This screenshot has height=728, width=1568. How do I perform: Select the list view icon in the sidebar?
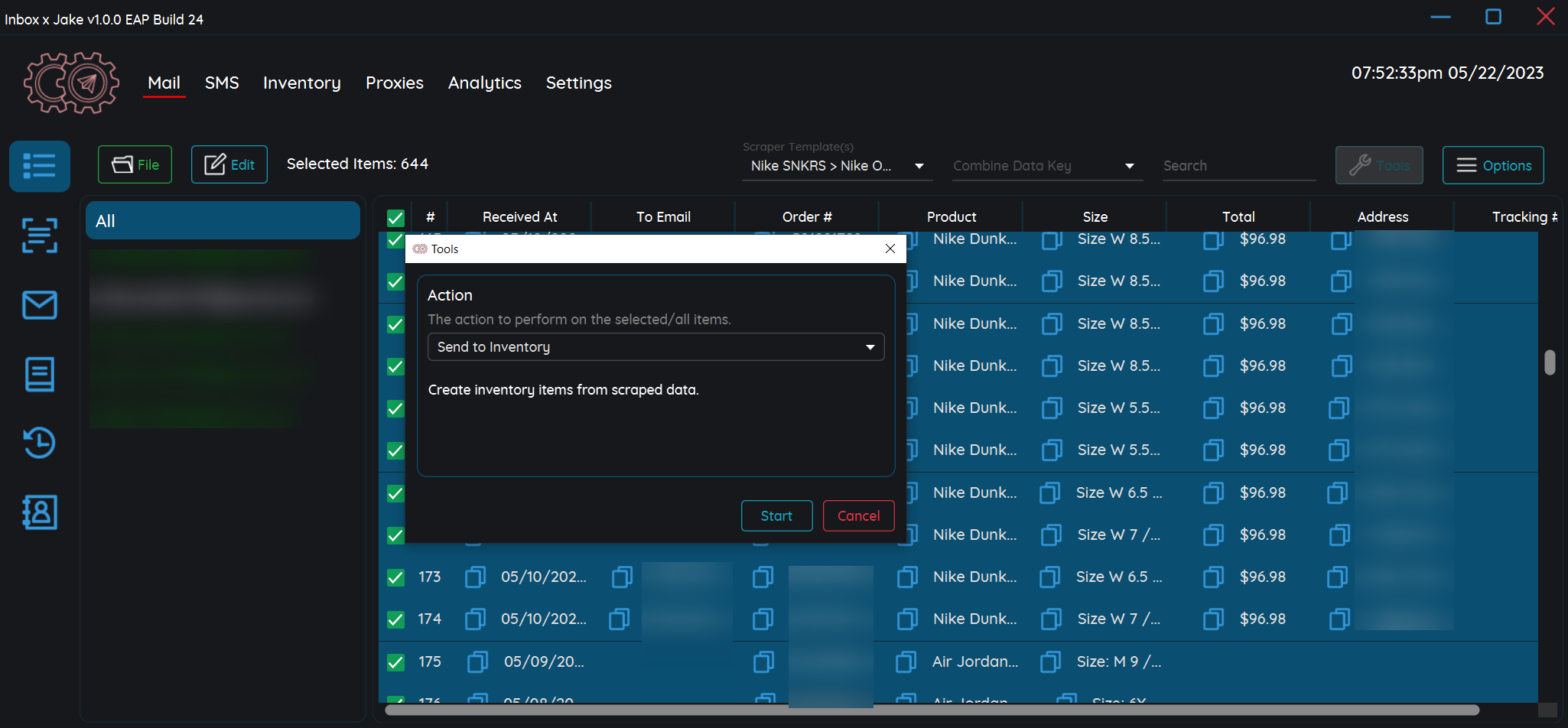tap(40, 166)
